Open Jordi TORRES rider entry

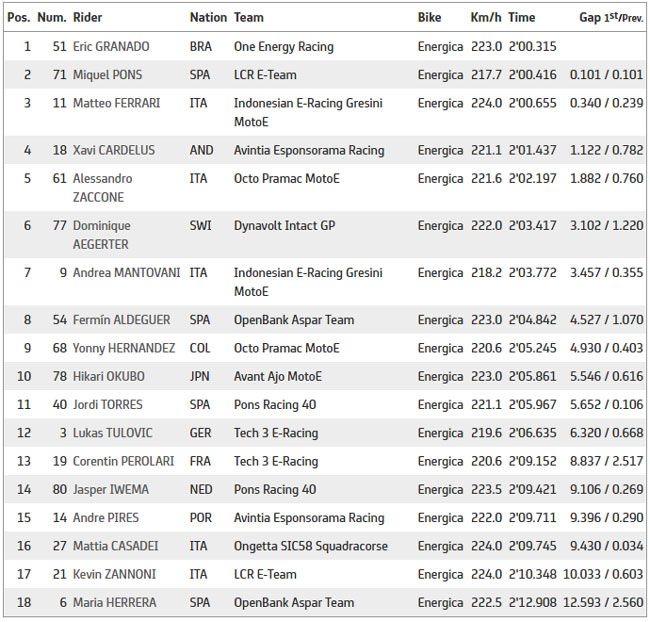coord(108,405)
